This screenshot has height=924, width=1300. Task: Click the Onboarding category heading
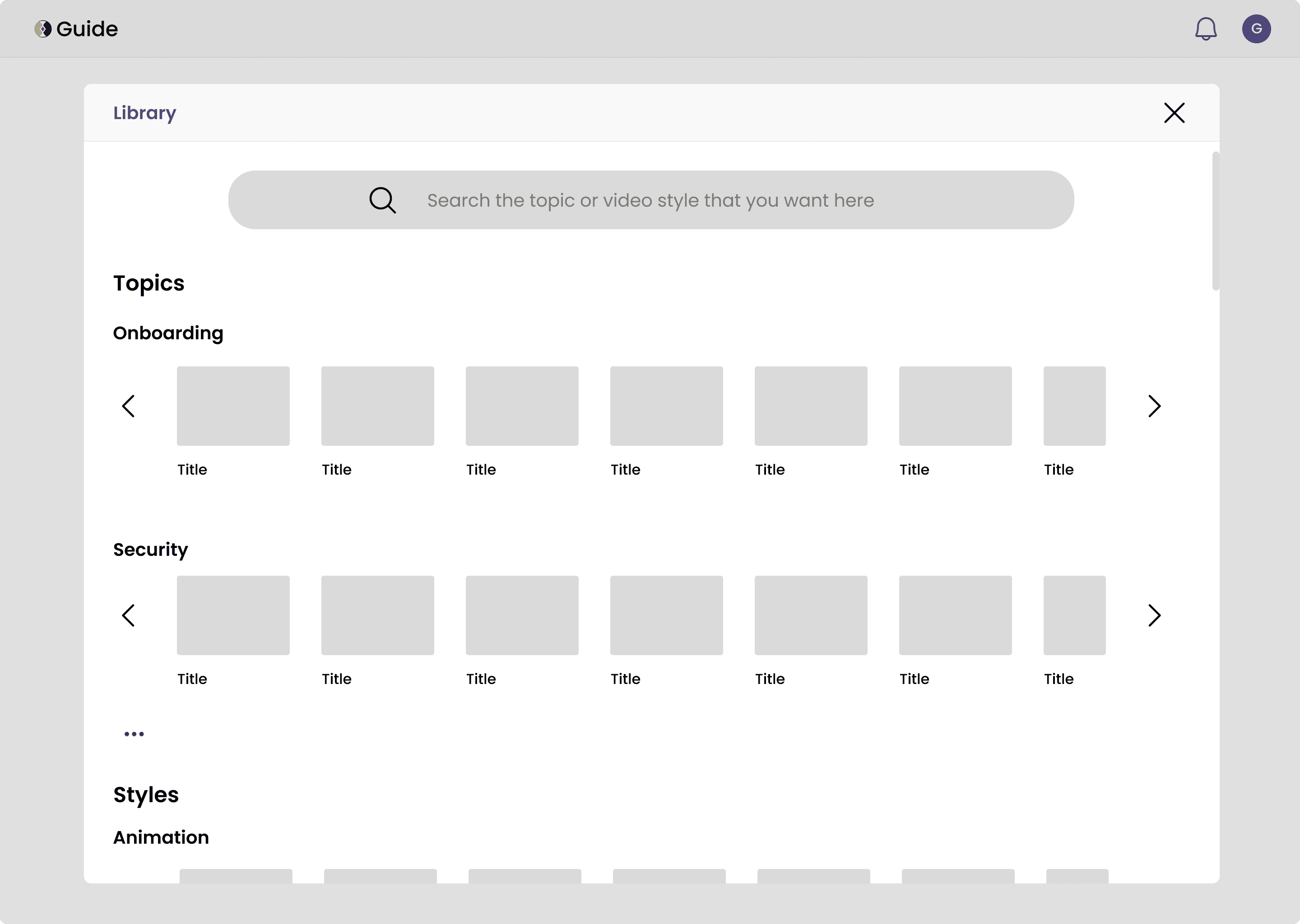pyautogui.click(x=168, y=333)
